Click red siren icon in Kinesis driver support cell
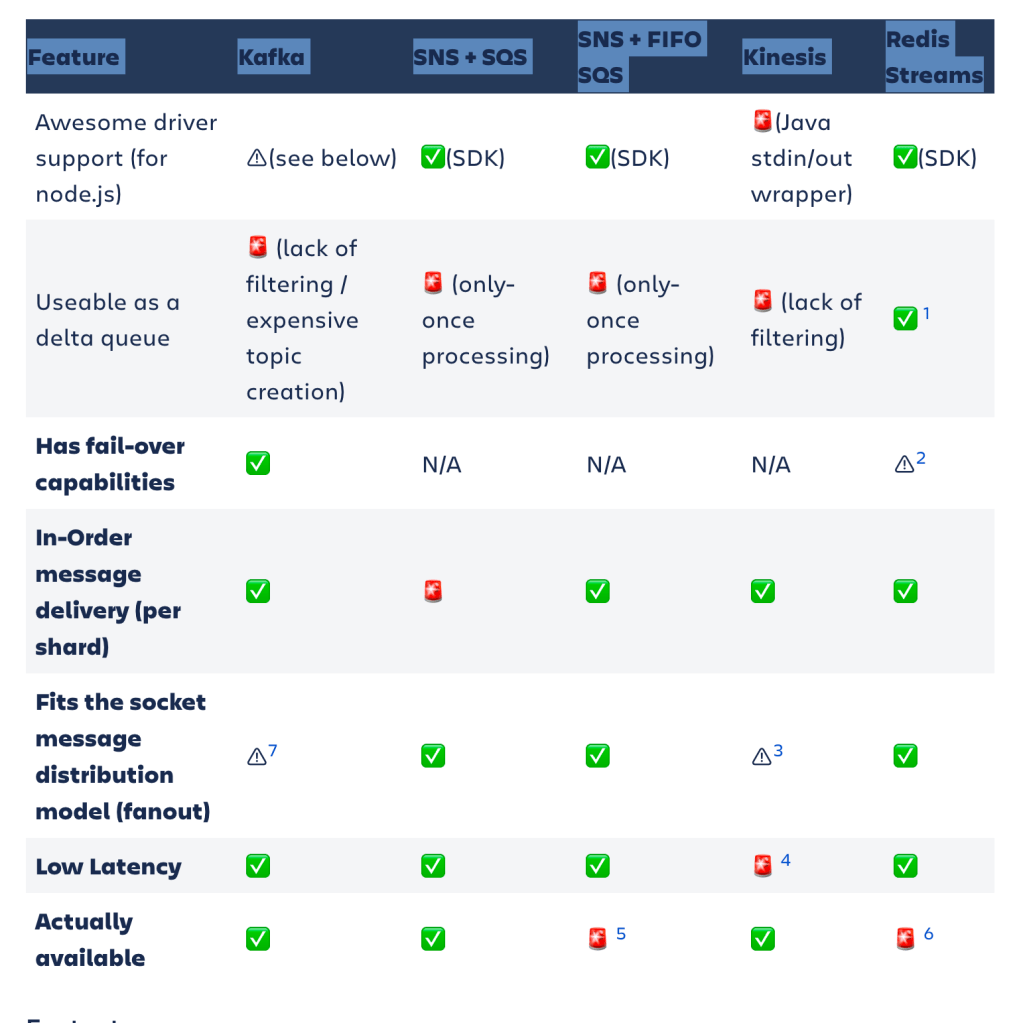 tap(763, 122)
